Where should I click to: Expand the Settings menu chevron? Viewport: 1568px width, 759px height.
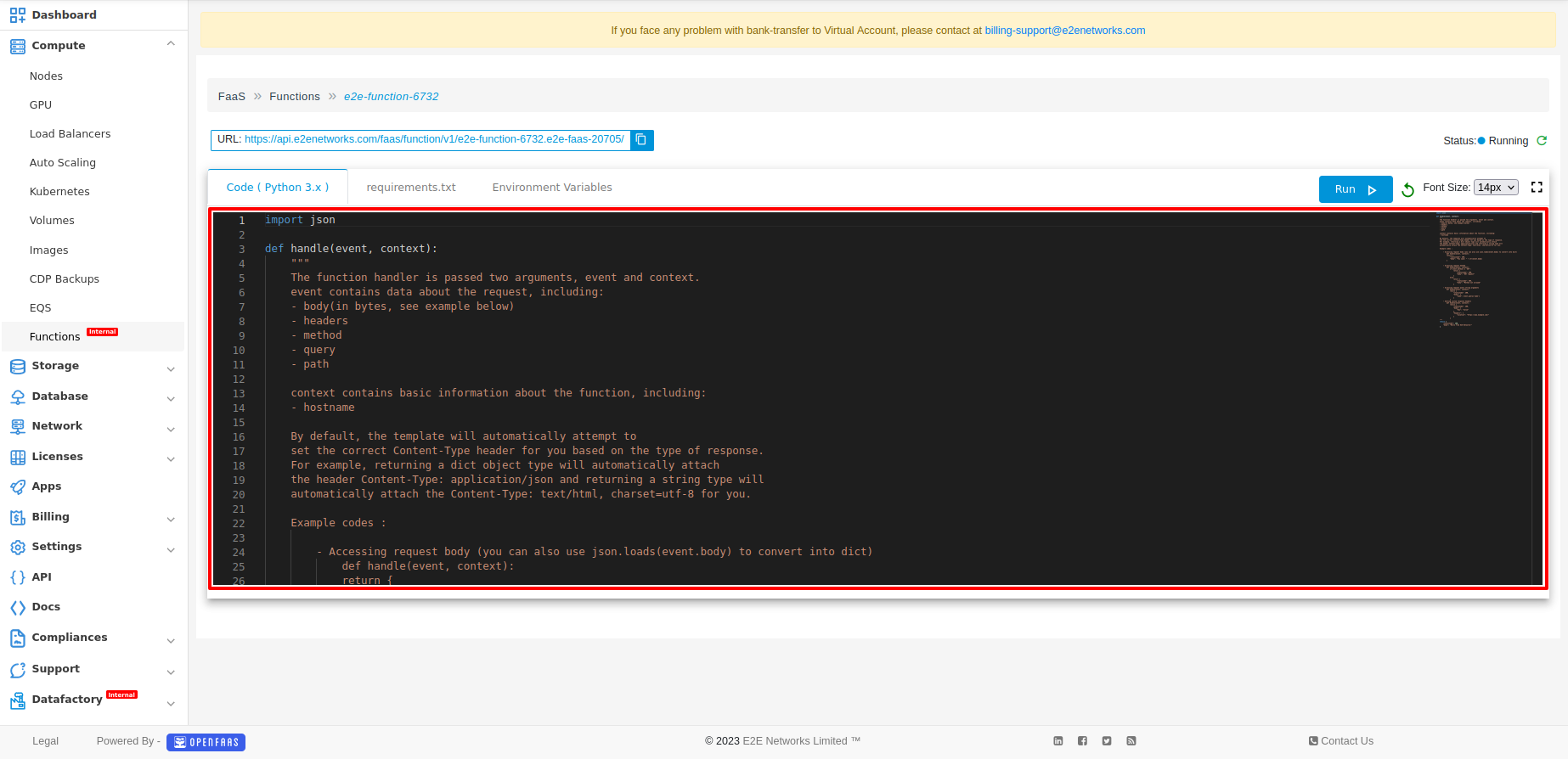(x=171, y=550)
